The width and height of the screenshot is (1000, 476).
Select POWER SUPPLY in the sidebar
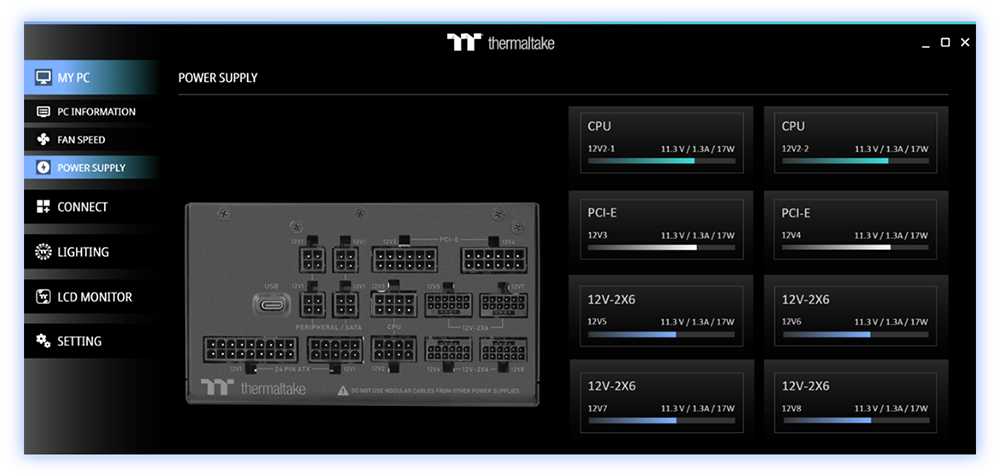pyautogui.click(x=91, y=167)
